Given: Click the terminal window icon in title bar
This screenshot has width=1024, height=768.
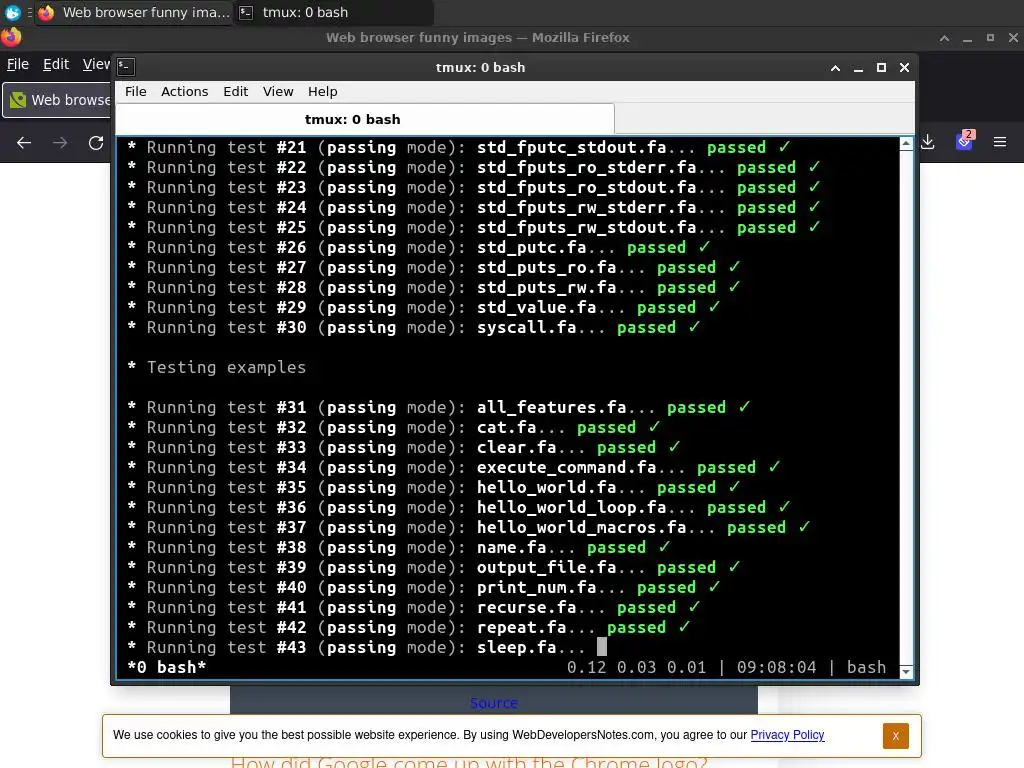Looking at the screenshot, I should 126,67.
